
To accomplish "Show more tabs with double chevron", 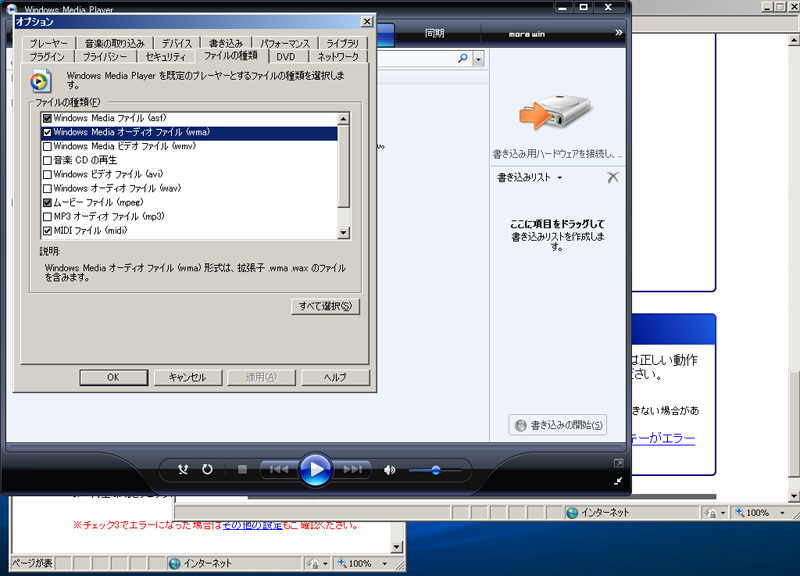I will coord(618,33).
